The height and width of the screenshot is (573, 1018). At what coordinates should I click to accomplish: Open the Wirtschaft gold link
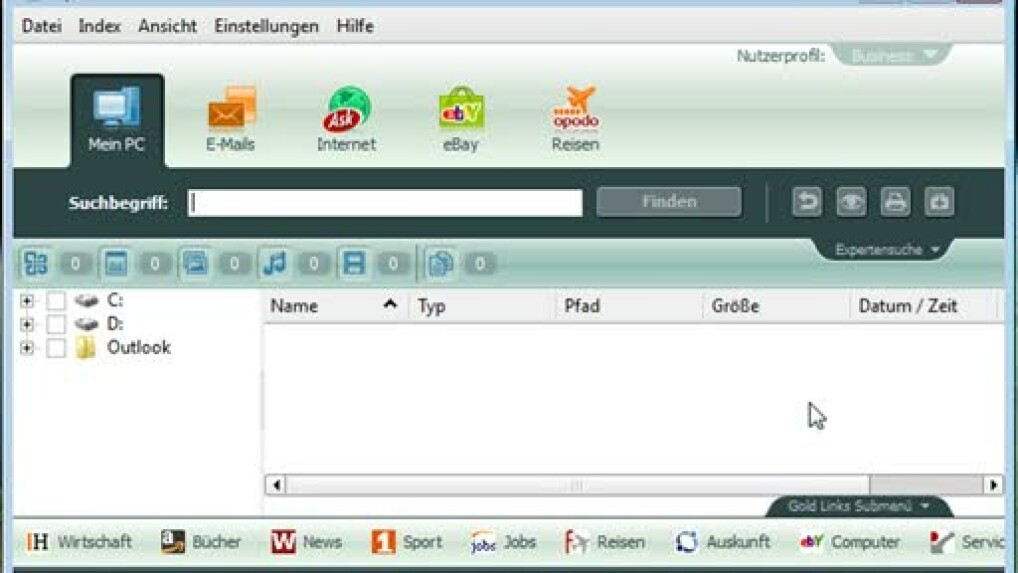pos(79,542)
